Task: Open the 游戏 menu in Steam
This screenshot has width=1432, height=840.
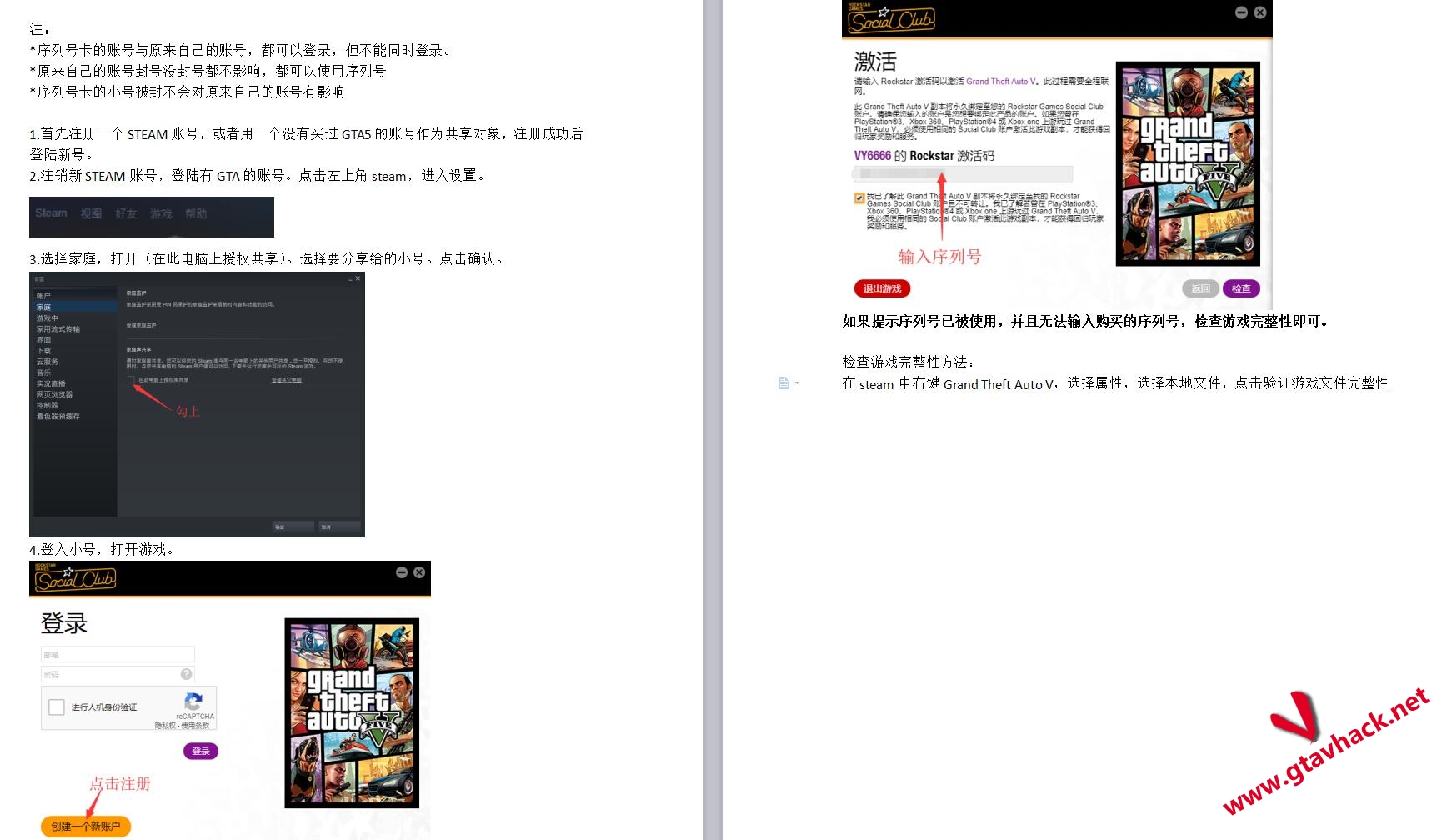Action: [161, 213]
